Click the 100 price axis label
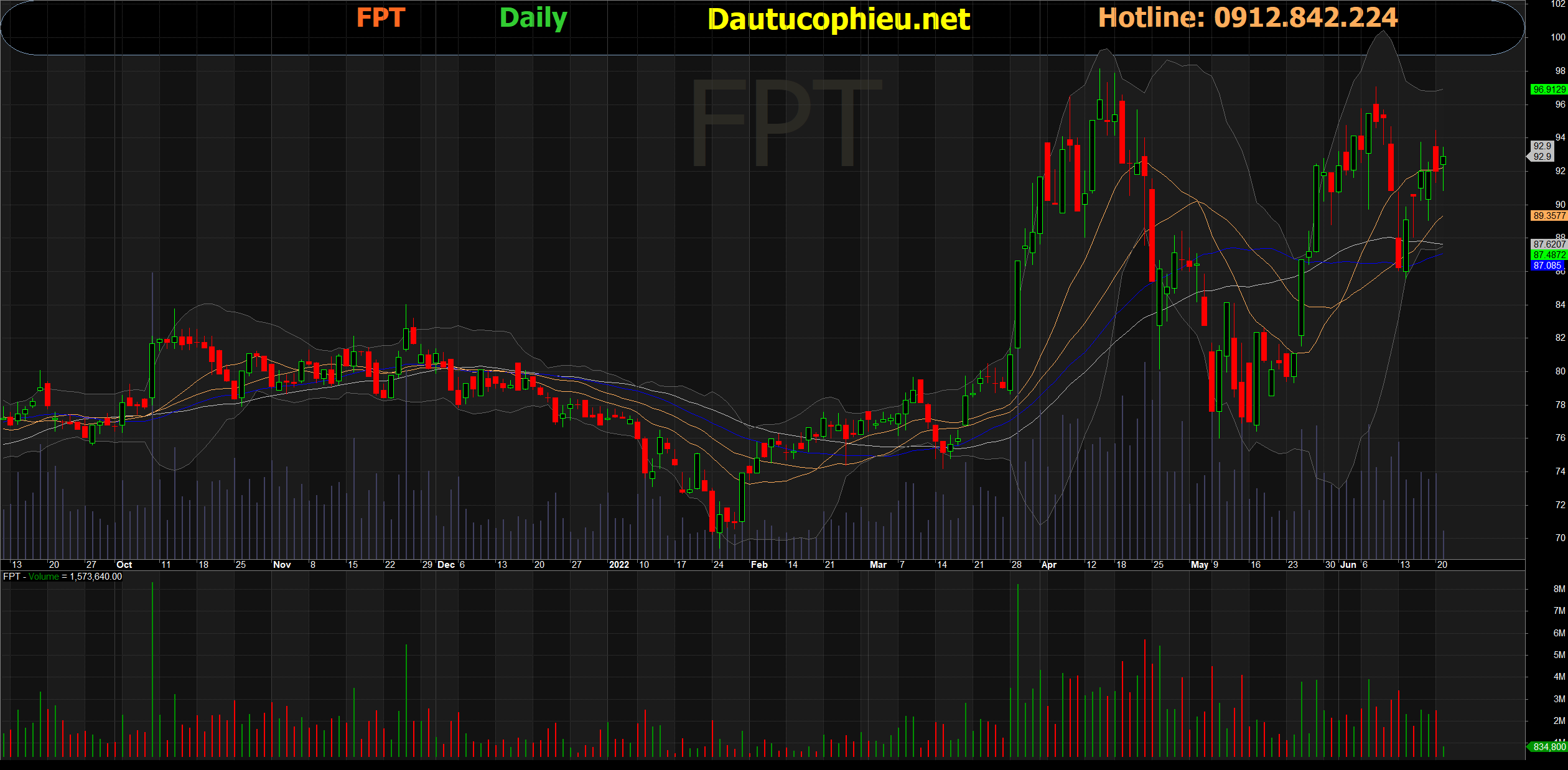 point(1557,37)
